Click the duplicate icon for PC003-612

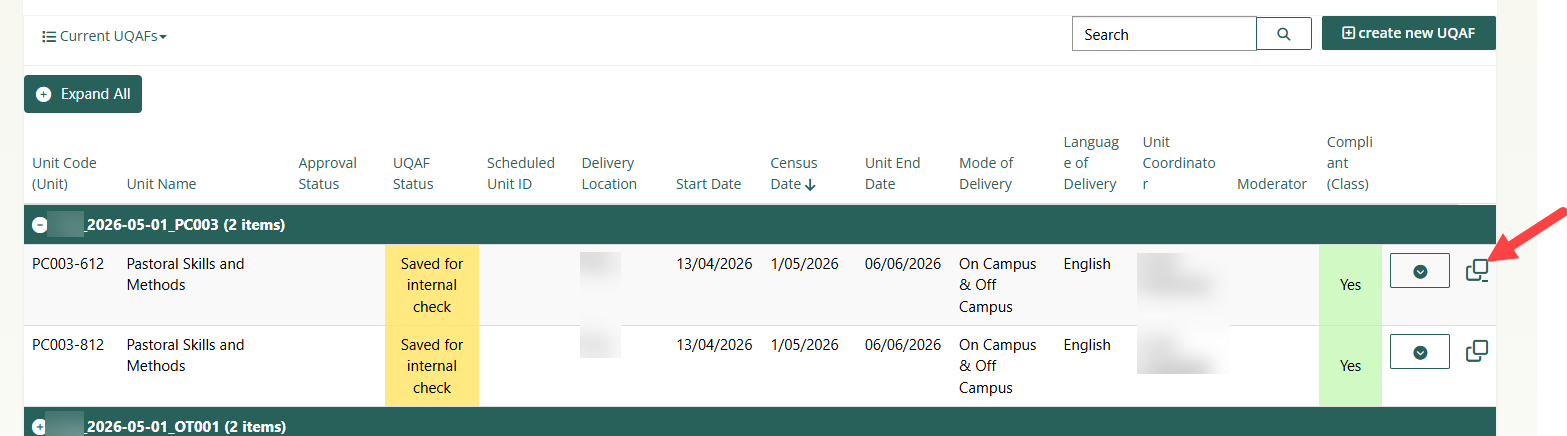(1476, 270)
